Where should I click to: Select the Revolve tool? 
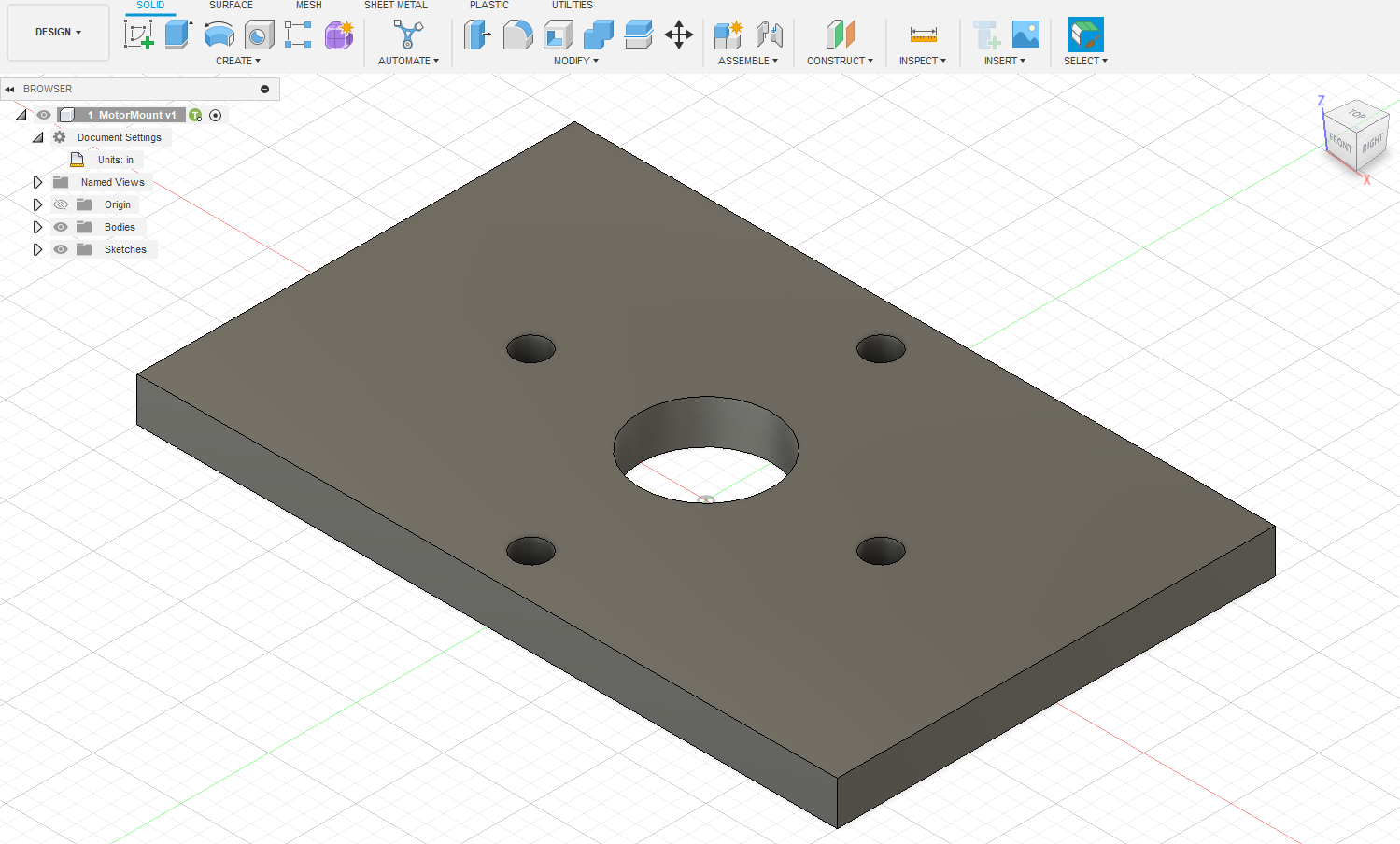tap(219, 35)
